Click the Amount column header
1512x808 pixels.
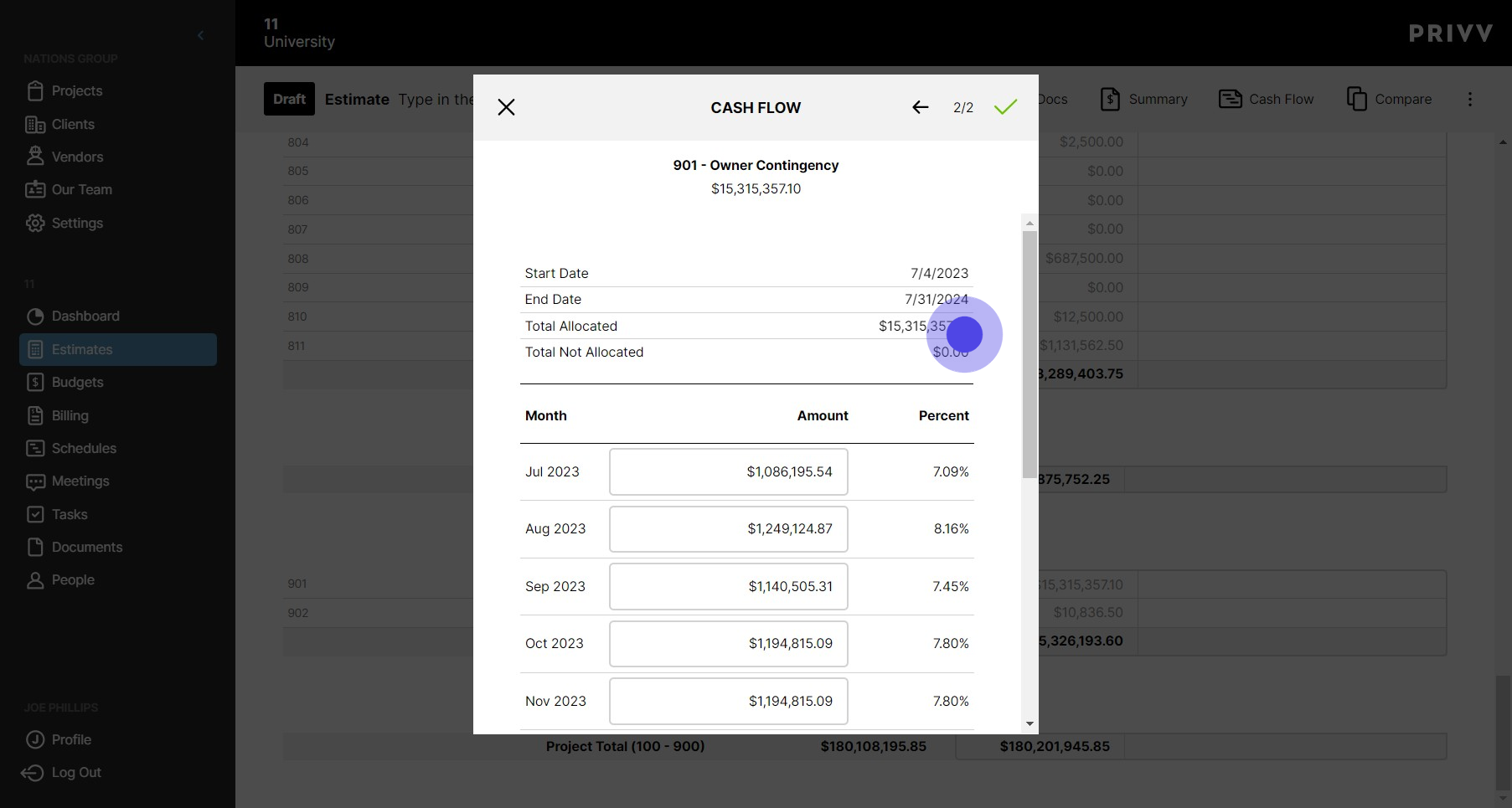pyautogui.click(x=823, y=415)
